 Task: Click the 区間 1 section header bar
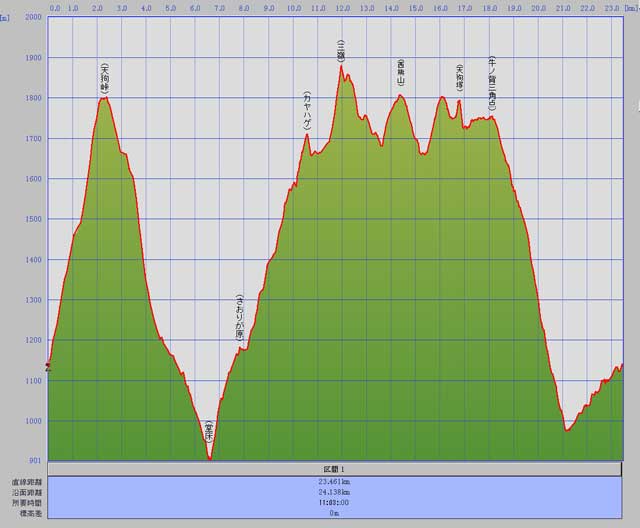click(x=333, y=469)
